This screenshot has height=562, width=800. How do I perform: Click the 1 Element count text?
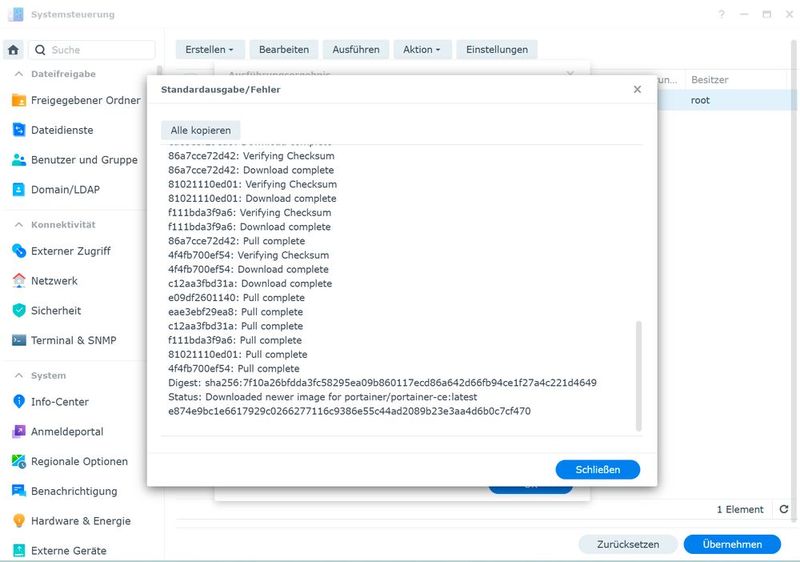pos(740,509)
